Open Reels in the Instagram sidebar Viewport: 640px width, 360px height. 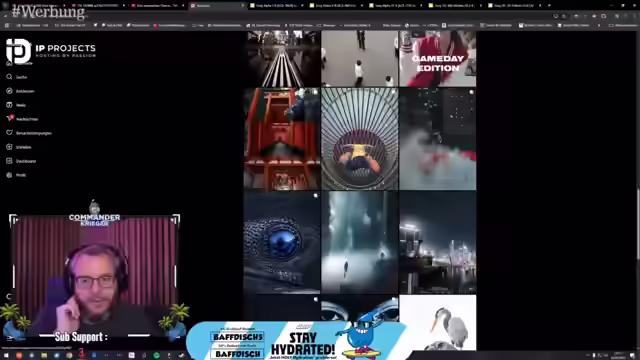point(16,105)
